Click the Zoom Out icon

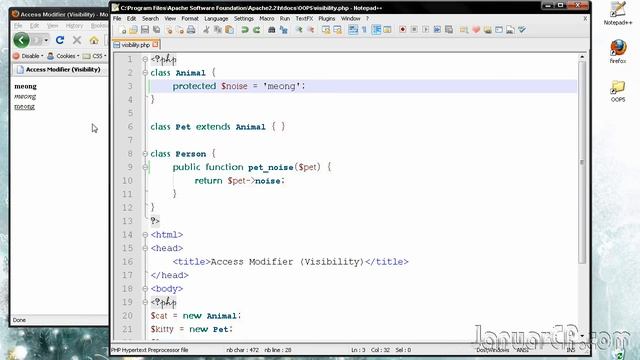pos(311,30)
